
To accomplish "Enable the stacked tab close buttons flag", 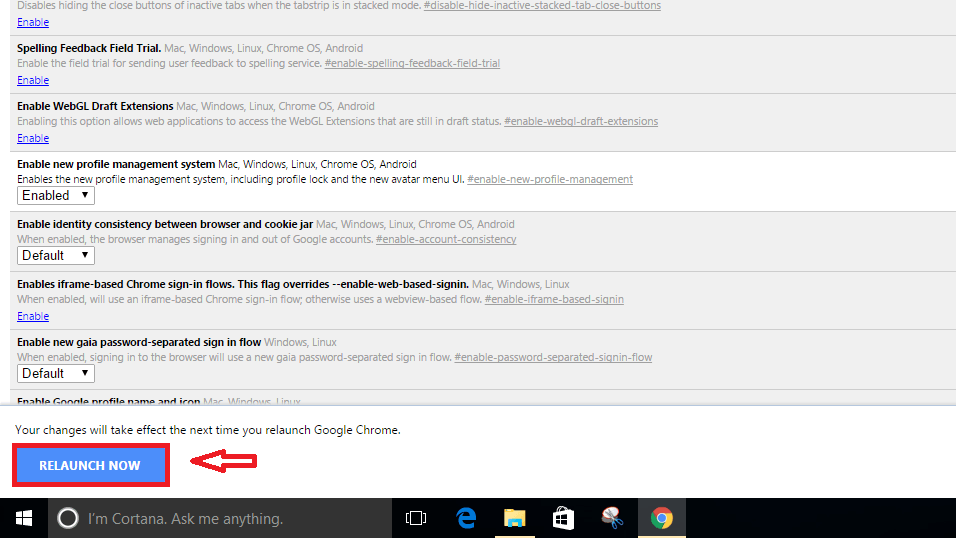I will tap(33, 23).
